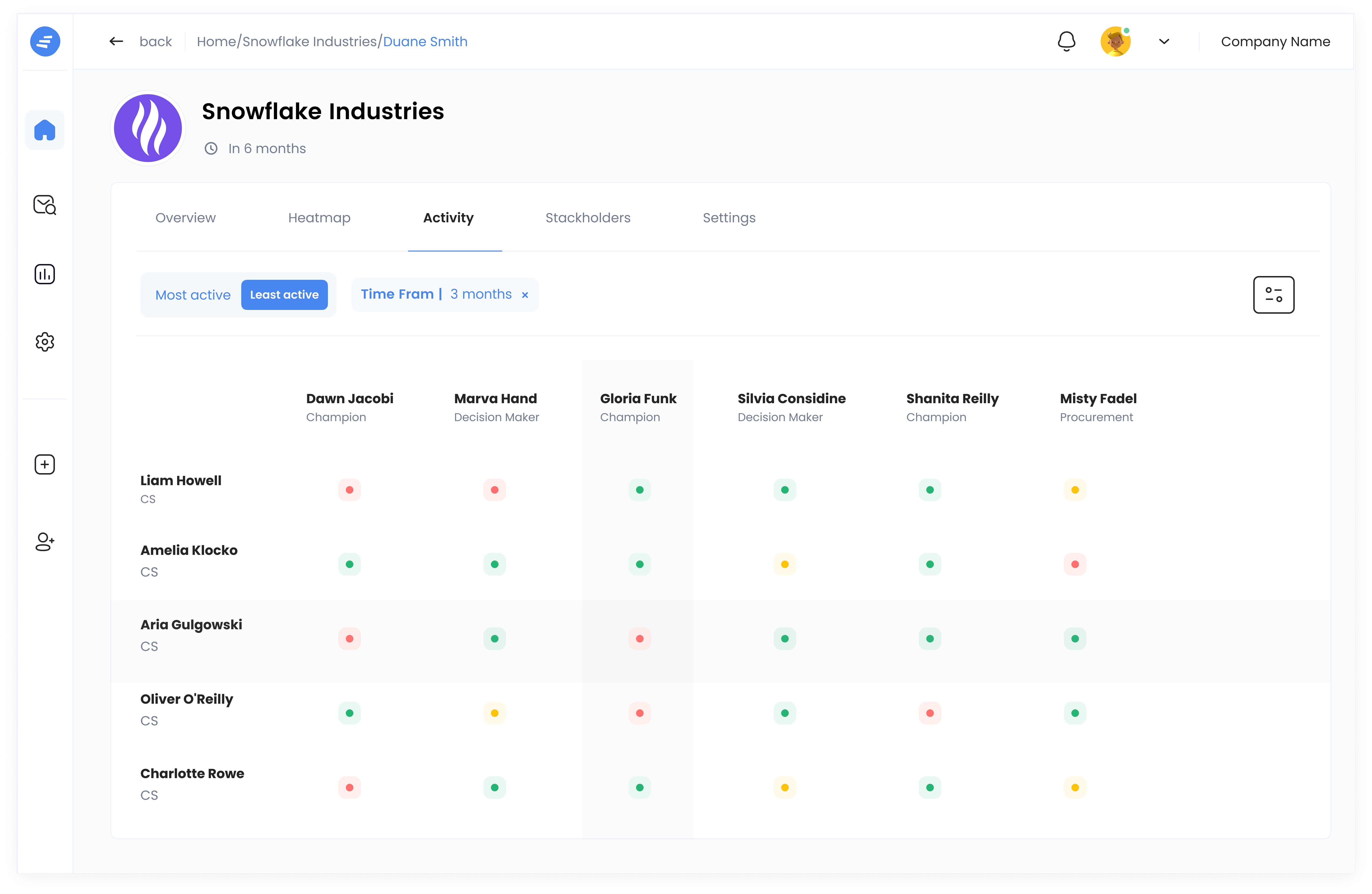The width and height of the screenshot is (1372, 894).
Task: Switch to the Settings tab
Action: click(729, 218)
